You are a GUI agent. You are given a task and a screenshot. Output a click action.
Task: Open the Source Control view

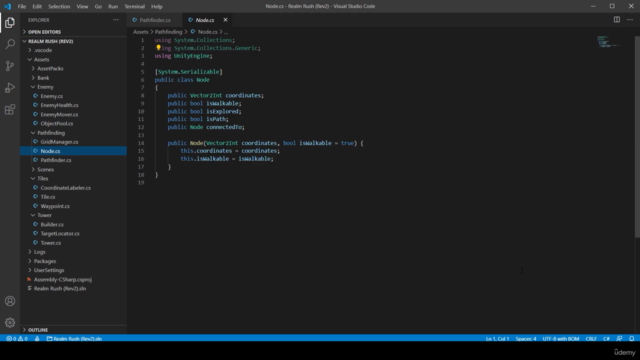[10, 66]
